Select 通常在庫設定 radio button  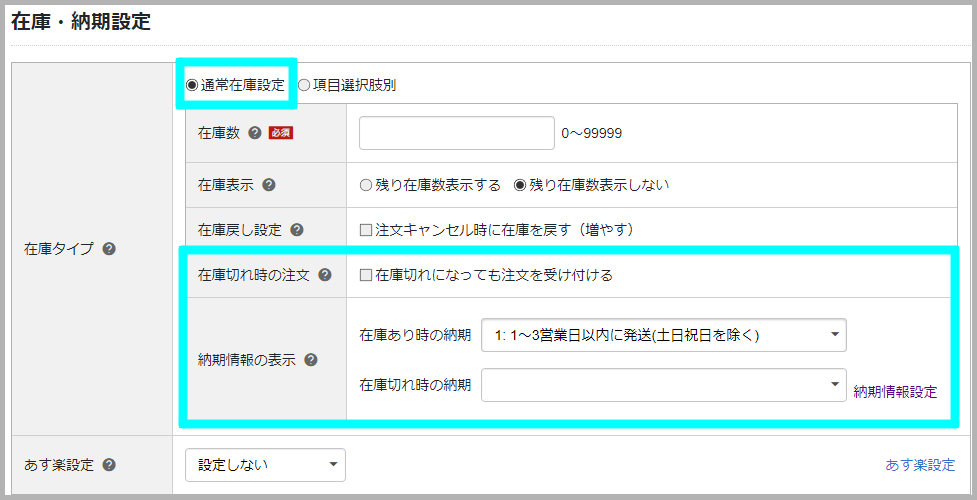pyautogui.click(x=192, y=85)
